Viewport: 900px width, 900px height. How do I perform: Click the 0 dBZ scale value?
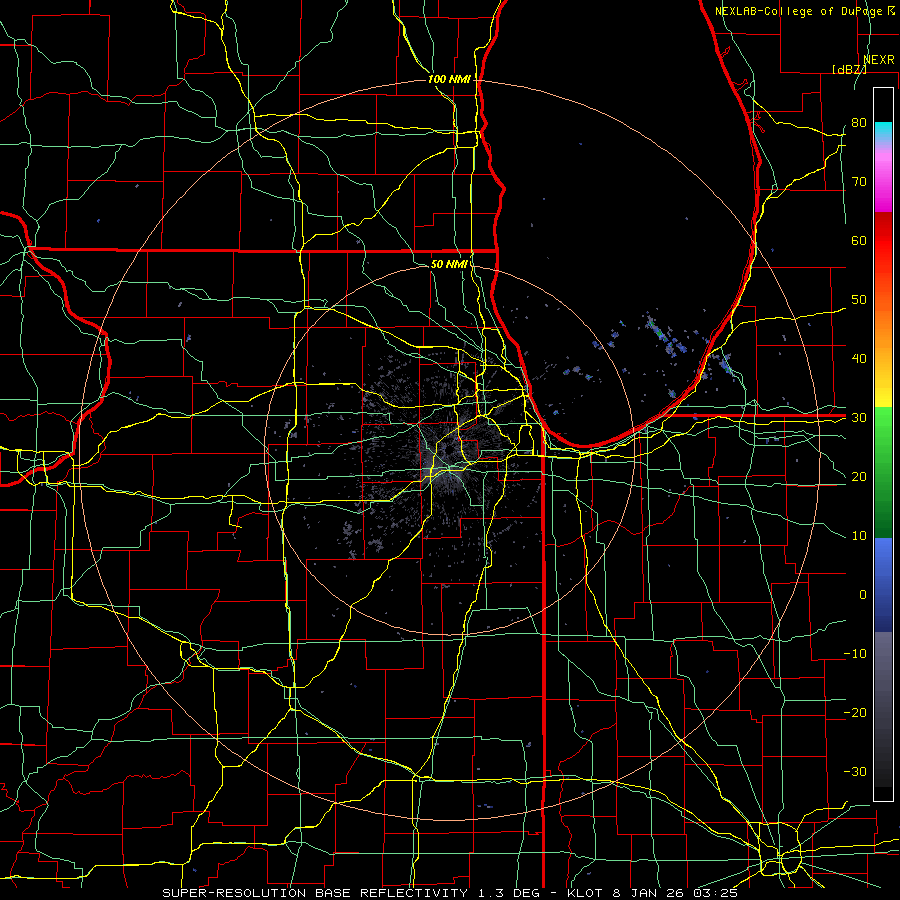[863, 595]
